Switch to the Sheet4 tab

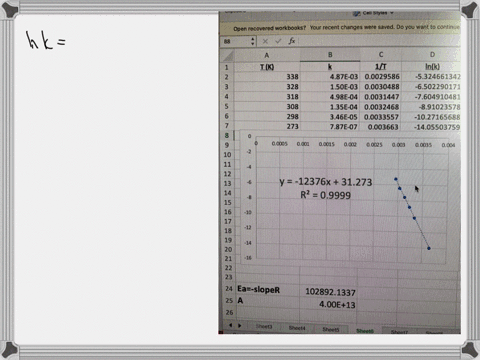pos(297,328)
